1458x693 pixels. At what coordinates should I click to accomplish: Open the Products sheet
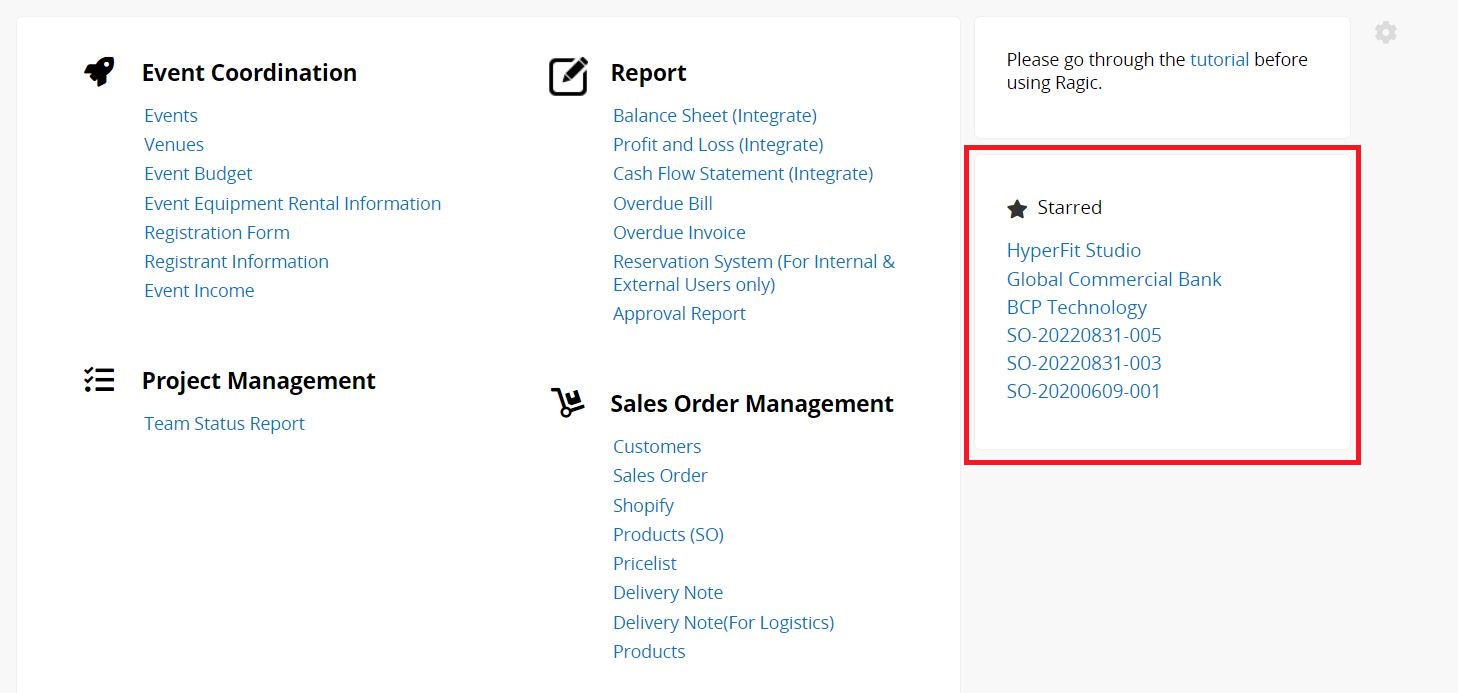[649, 652]
